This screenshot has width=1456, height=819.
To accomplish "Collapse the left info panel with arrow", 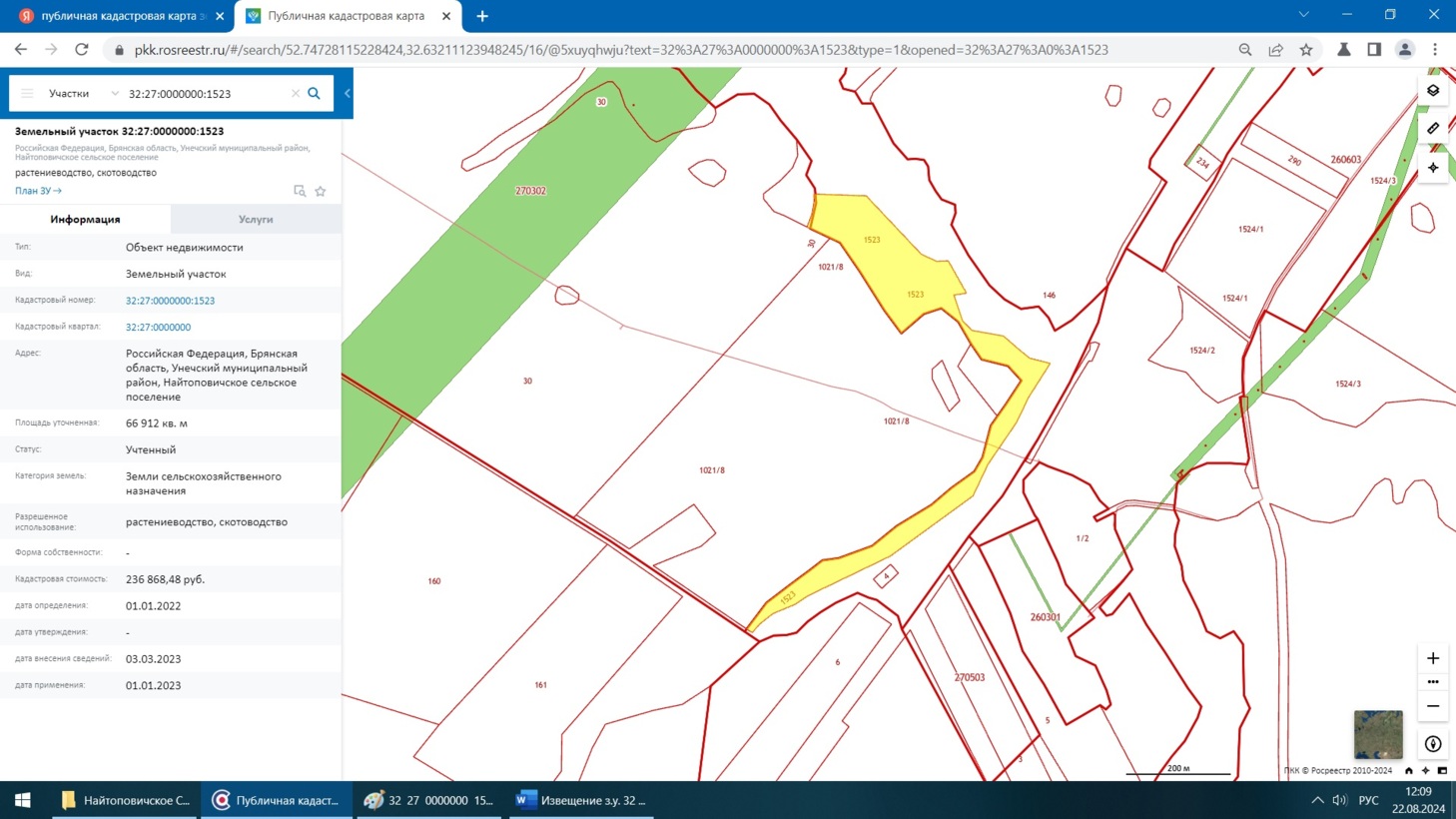I will coord(347,93).
